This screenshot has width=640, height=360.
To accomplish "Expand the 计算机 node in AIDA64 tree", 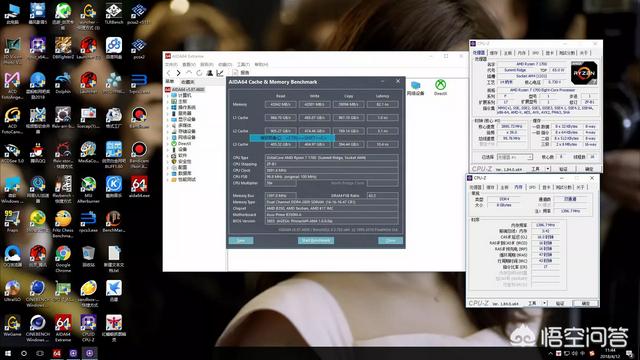I will point(167,95).
